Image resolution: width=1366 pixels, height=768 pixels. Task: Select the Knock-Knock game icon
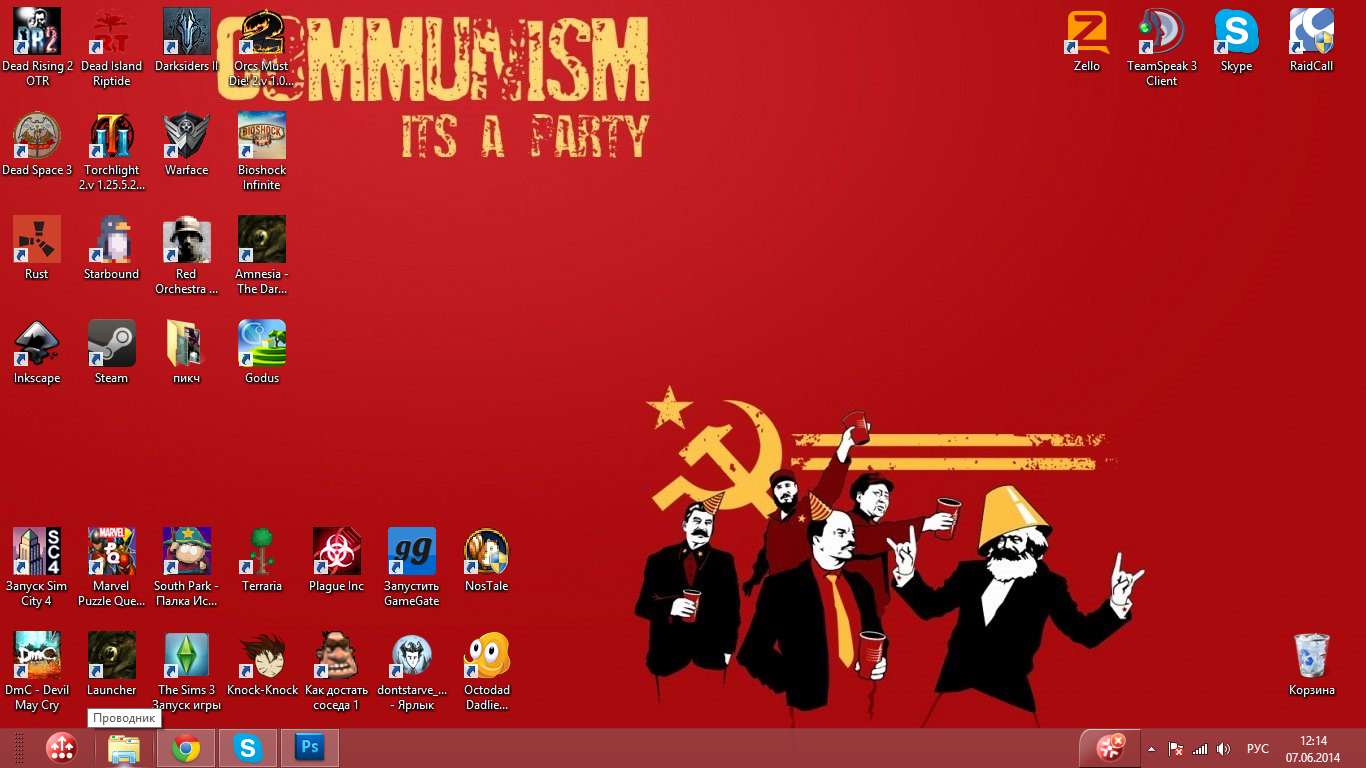pyautogui.click(x=262, y=655)
